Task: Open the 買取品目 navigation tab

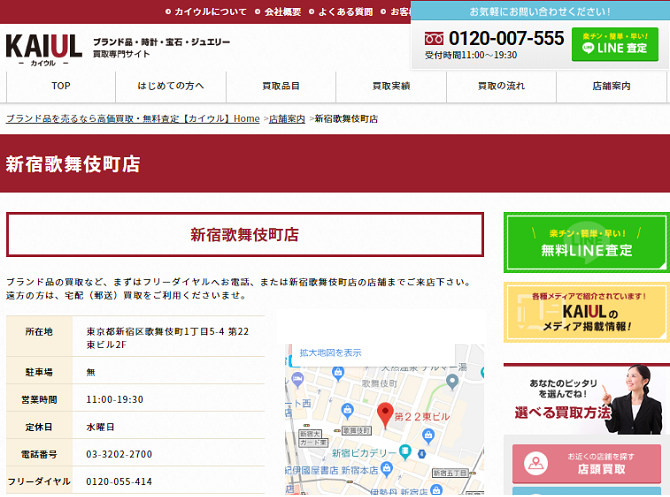Action: coord(281,86)
